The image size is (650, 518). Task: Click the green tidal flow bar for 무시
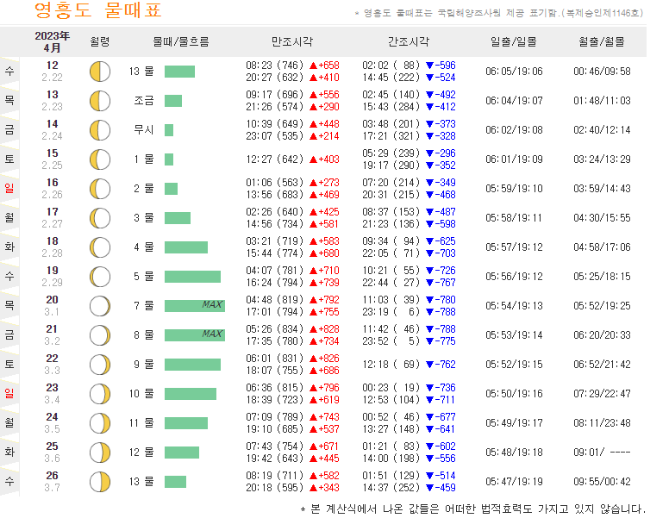[169, 130]
